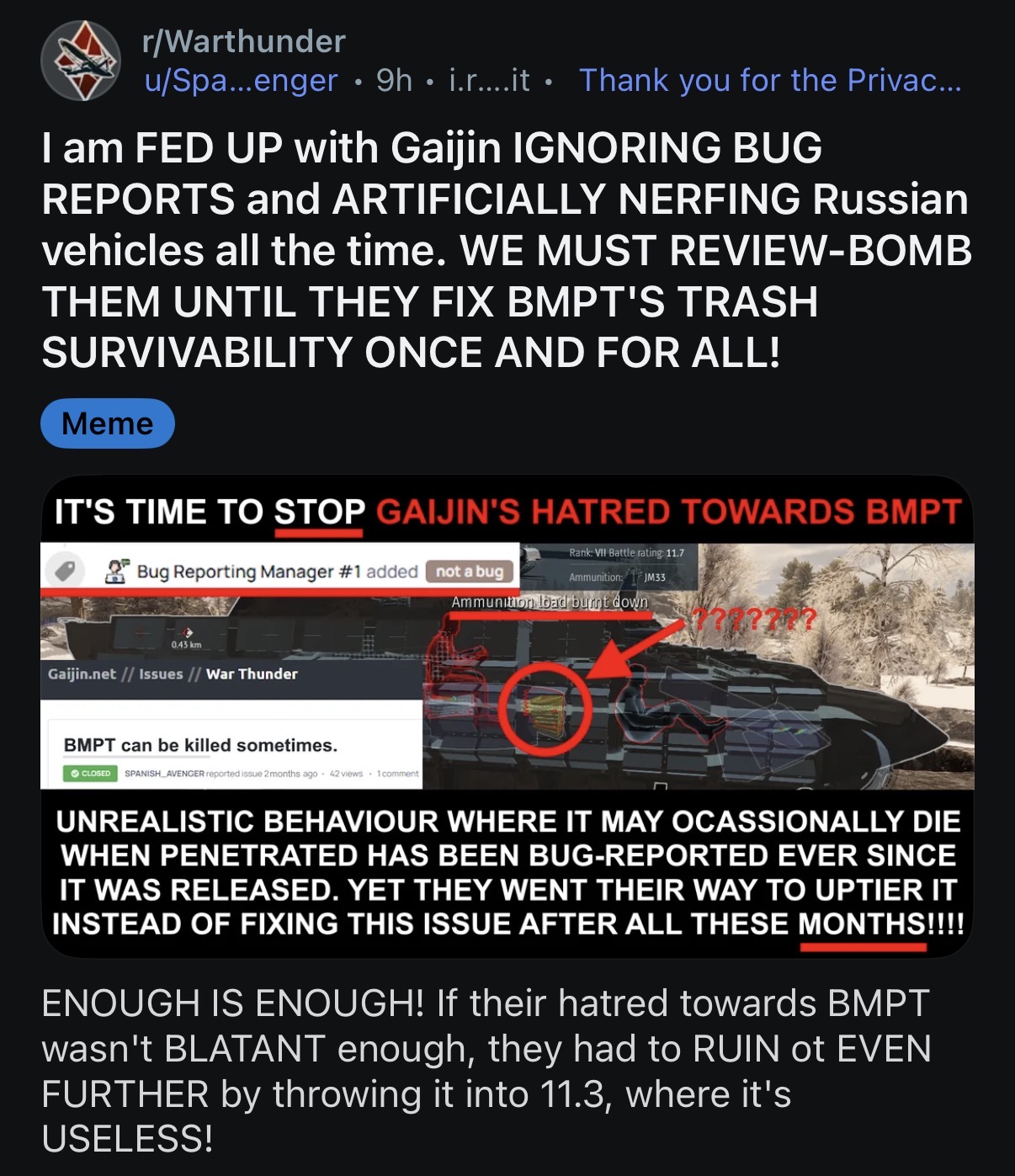This screenshot has width=1015, height=1176.
Task: Open the r/Warthunder community link
Action: (x=244, y=40)
